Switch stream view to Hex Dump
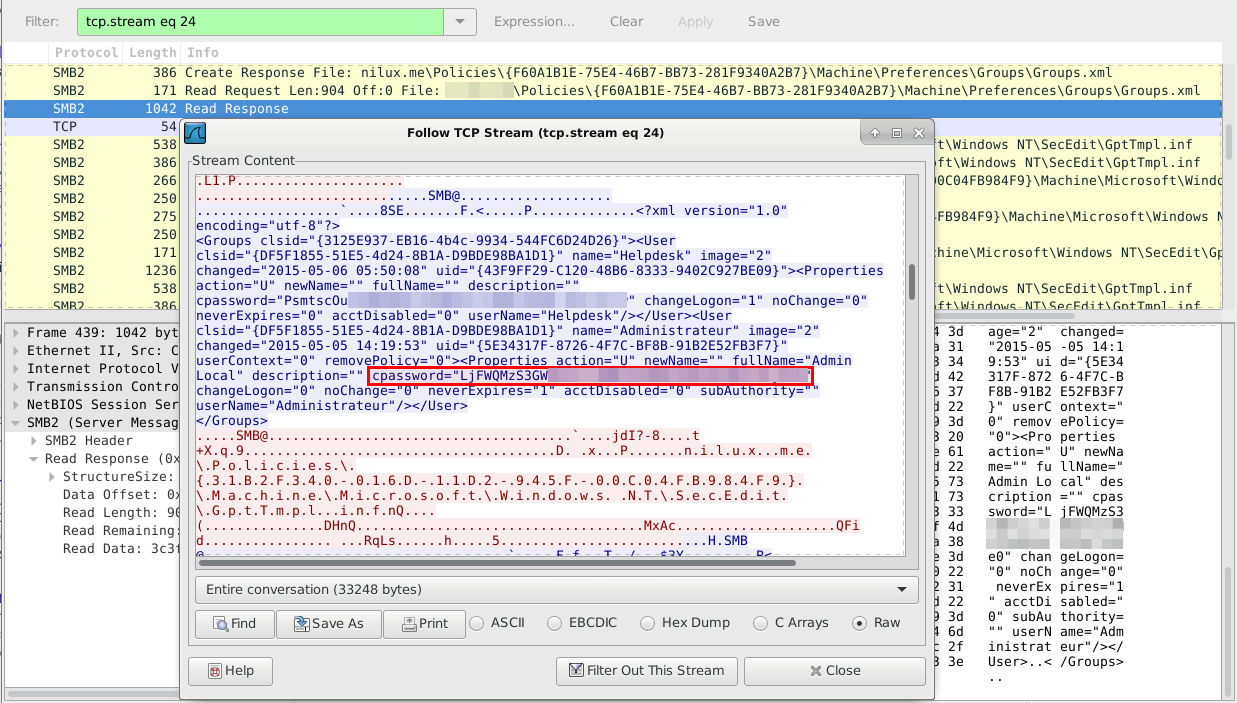This screenshot has width=1237, height=703. coord(648,623)
